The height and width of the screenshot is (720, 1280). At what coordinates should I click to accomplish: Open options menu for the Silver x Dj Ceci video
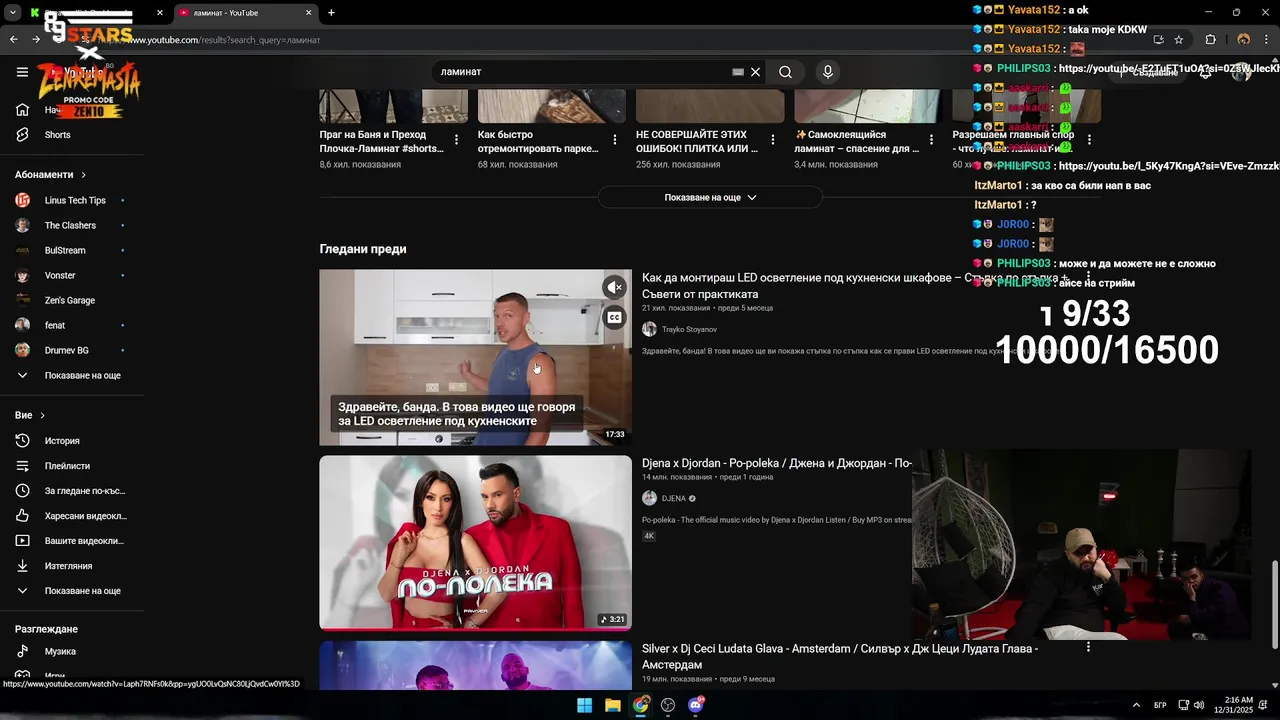(x=1088, y=647)
